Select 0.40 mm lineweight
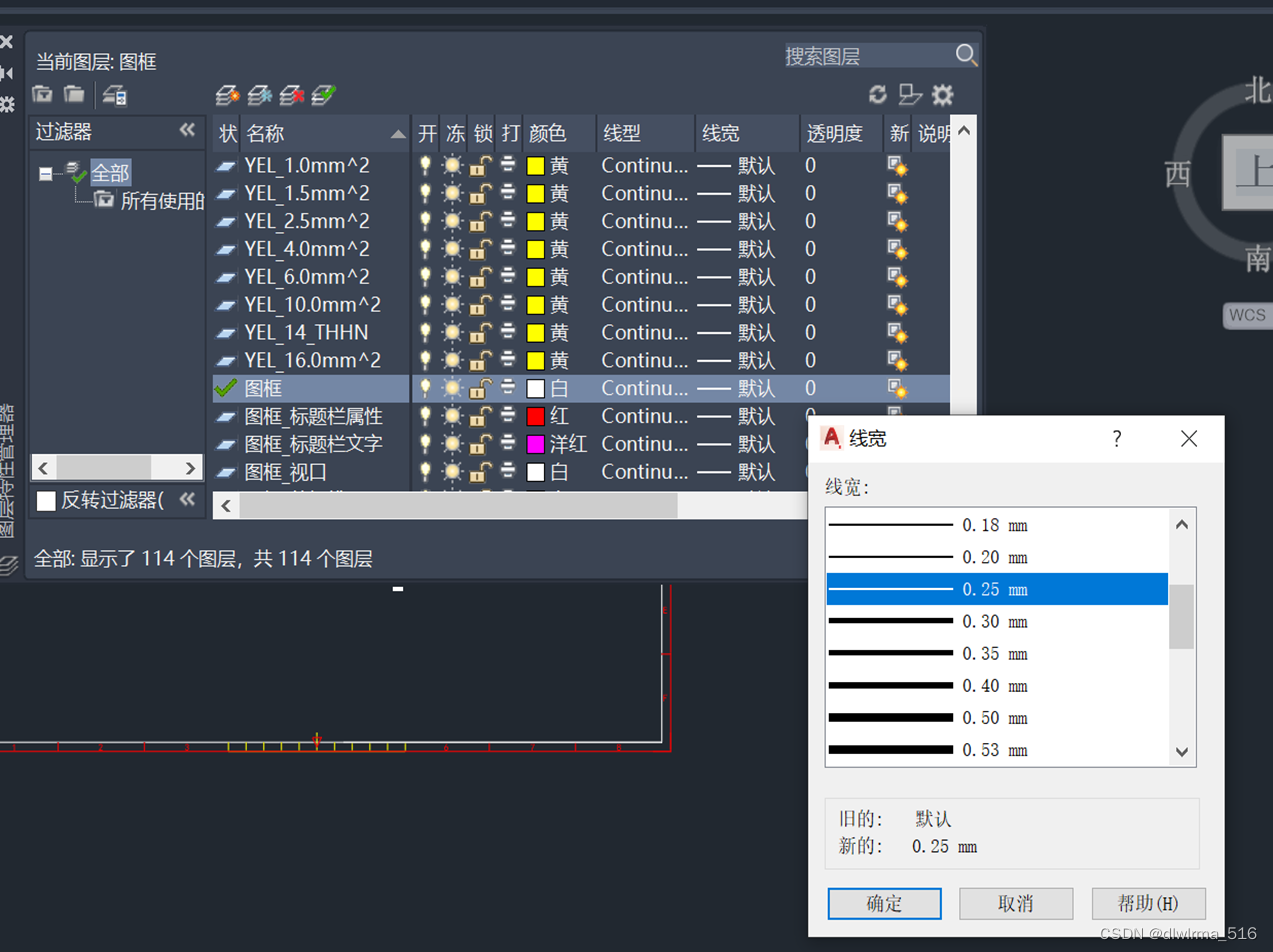1273x952 pixels. pos(997,685)
